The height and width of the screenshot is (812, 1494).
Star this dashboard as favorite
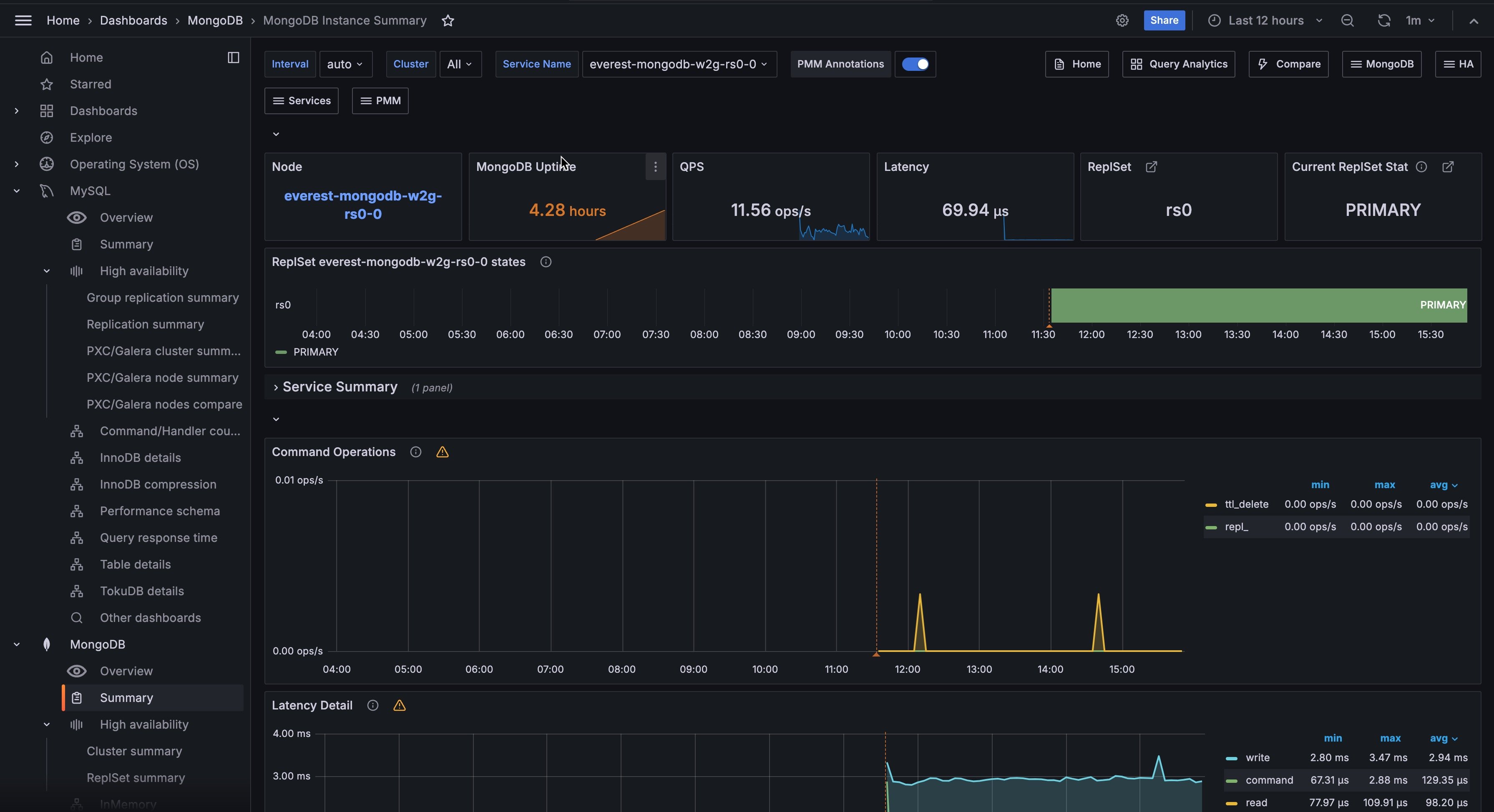[448, 21]
